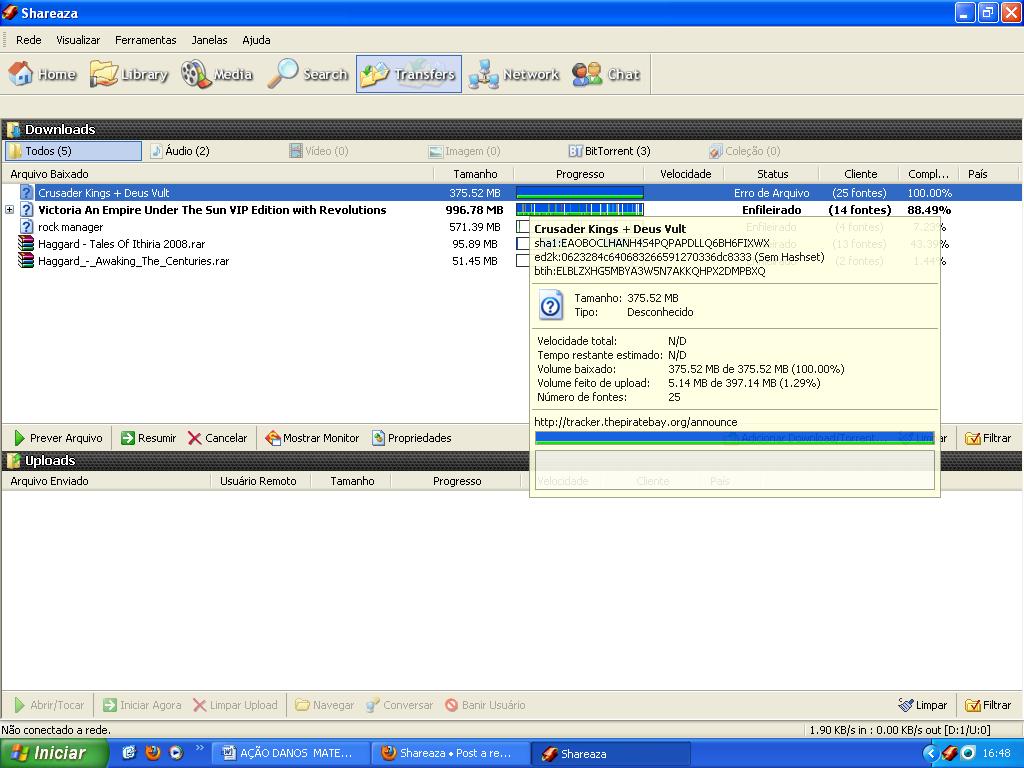Viewport: 1024px width, 768px height.
Task: Resume the download with Resumir
Action: pyautogui.click(x=148, y=438)
